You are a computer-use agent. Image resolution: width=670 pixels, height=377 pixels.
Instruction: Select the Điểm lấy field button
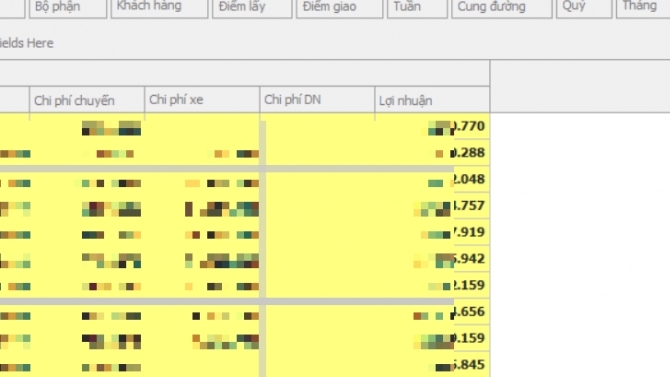point(252,9)
